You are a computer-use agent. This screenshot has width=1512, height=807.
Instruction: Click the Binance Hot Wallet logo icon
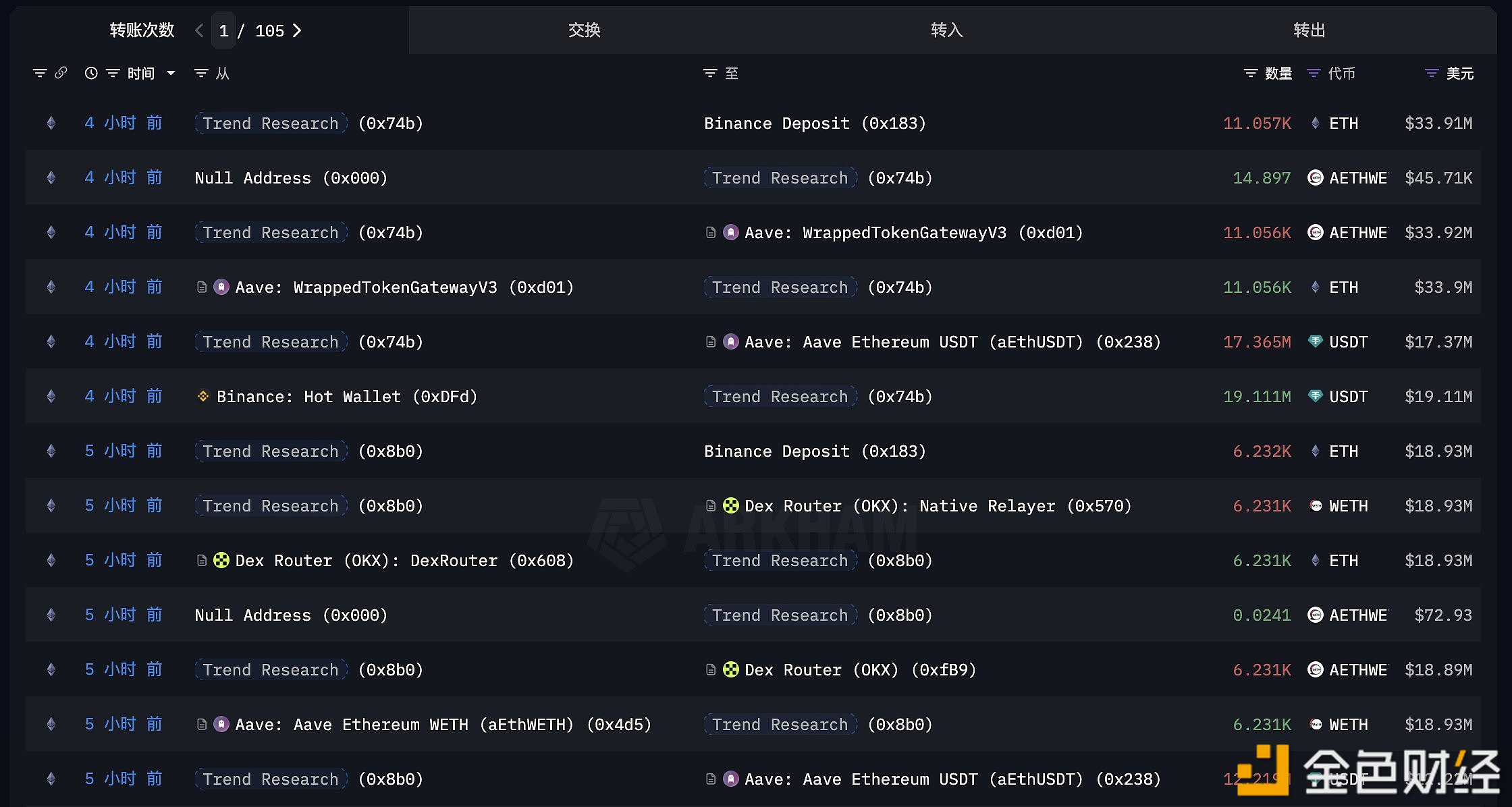click(202, 396)
